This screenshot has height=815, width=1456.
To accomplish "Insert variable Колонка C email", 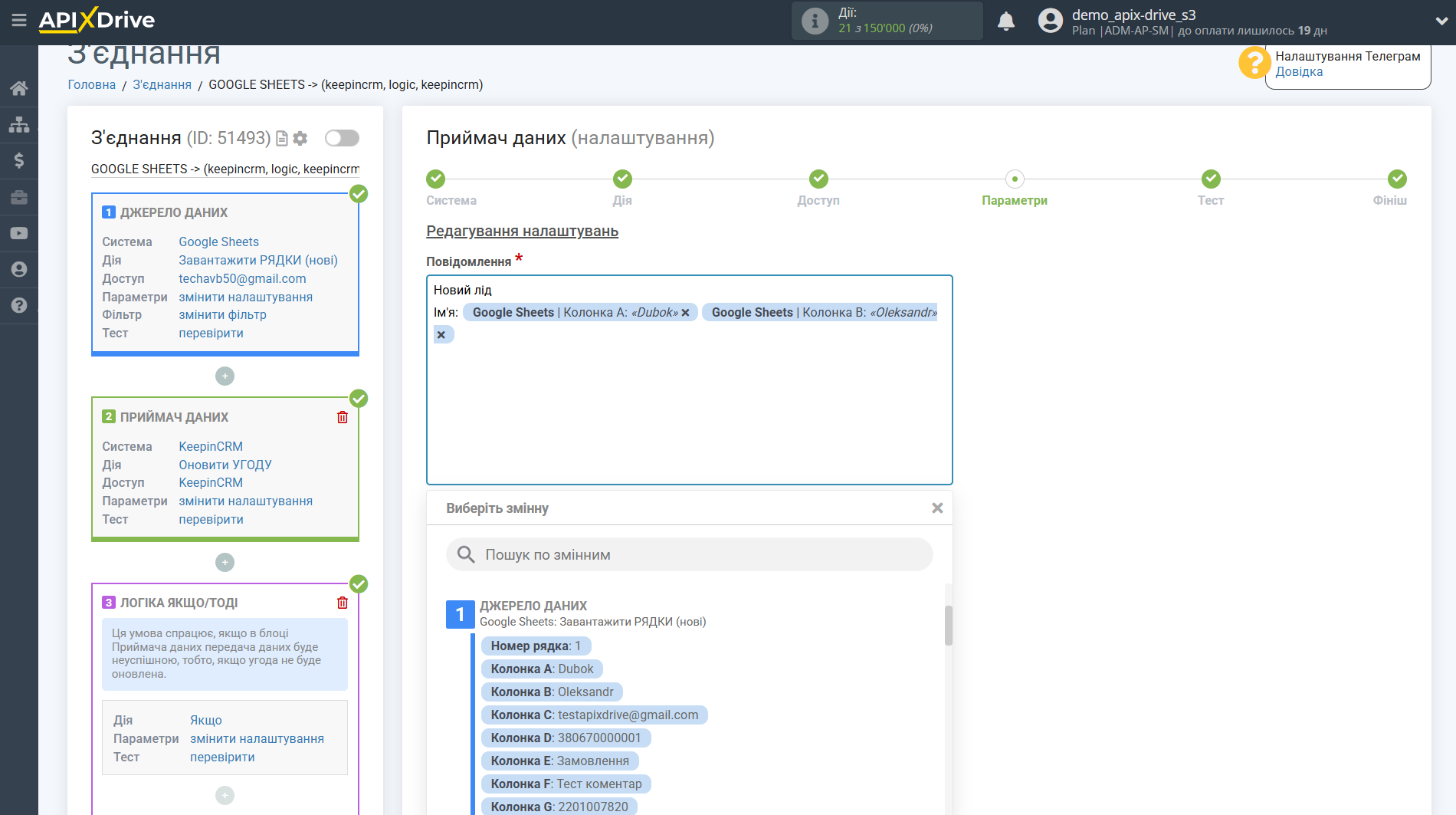I will (x=595, y=715).
